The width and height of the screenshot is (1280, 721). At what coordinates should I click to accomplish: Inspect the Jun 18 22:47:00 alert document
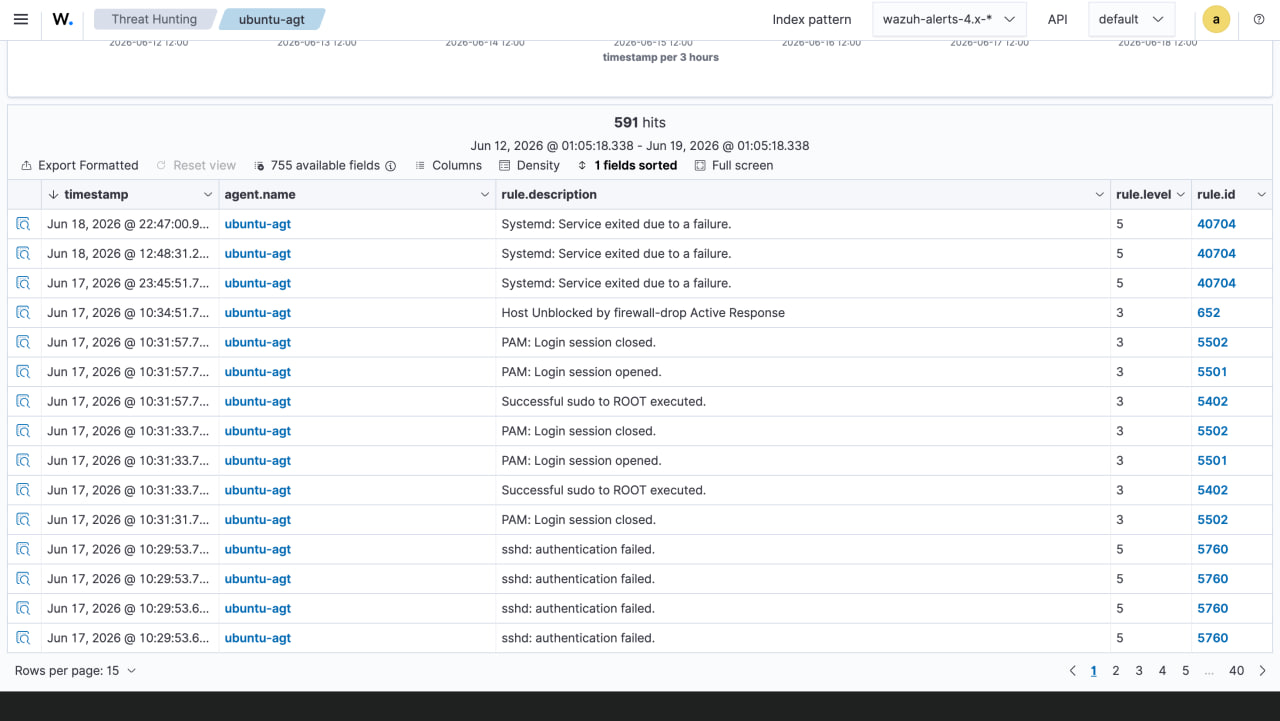click(x=24, y=224)
